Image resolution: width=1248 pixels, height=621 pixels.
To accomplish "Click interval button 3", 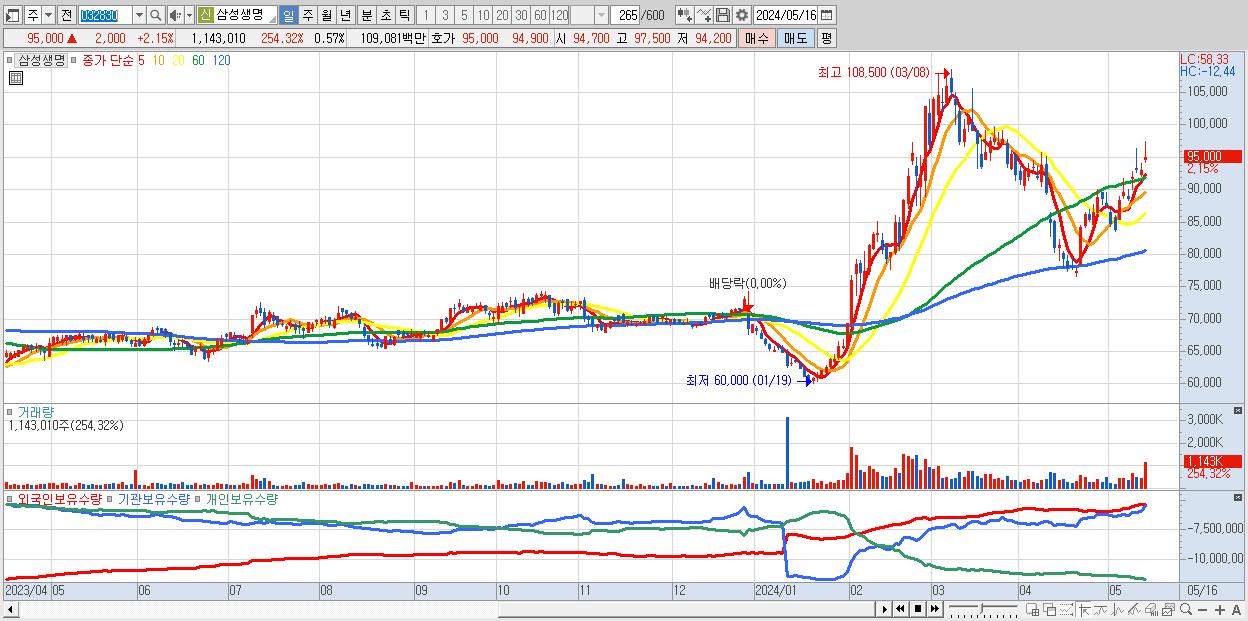I will click(445, 15).
